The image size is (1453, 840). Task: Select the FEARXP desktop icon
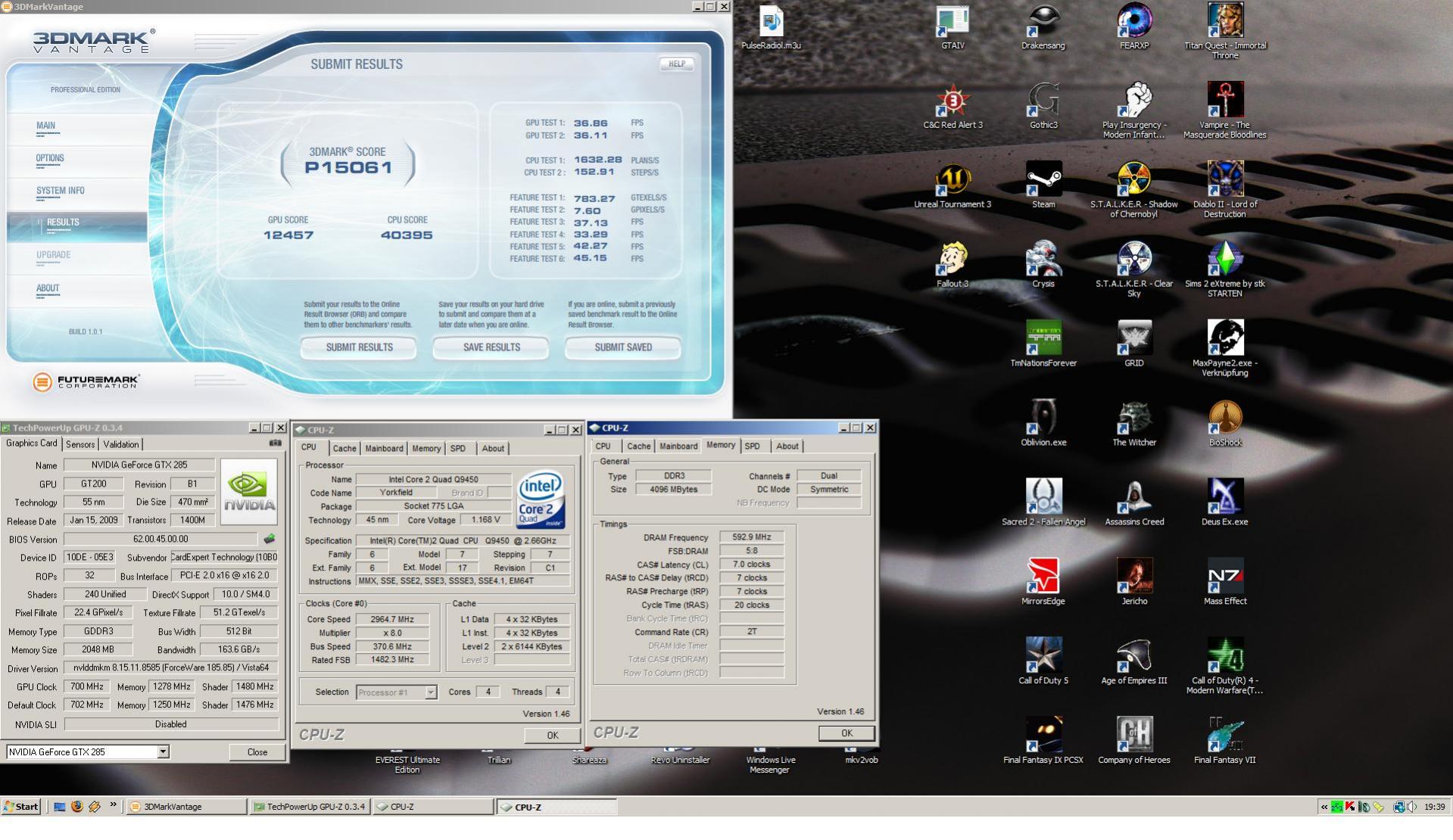point(1133,26)
